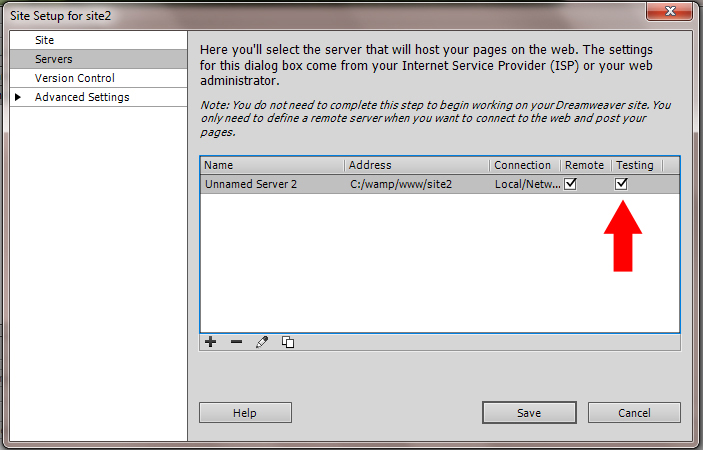Image resolution: width=703 pixels, height=450 pixels.
Task: Click the Address column header
Action: pyautogui.click(x=417, y=165)
